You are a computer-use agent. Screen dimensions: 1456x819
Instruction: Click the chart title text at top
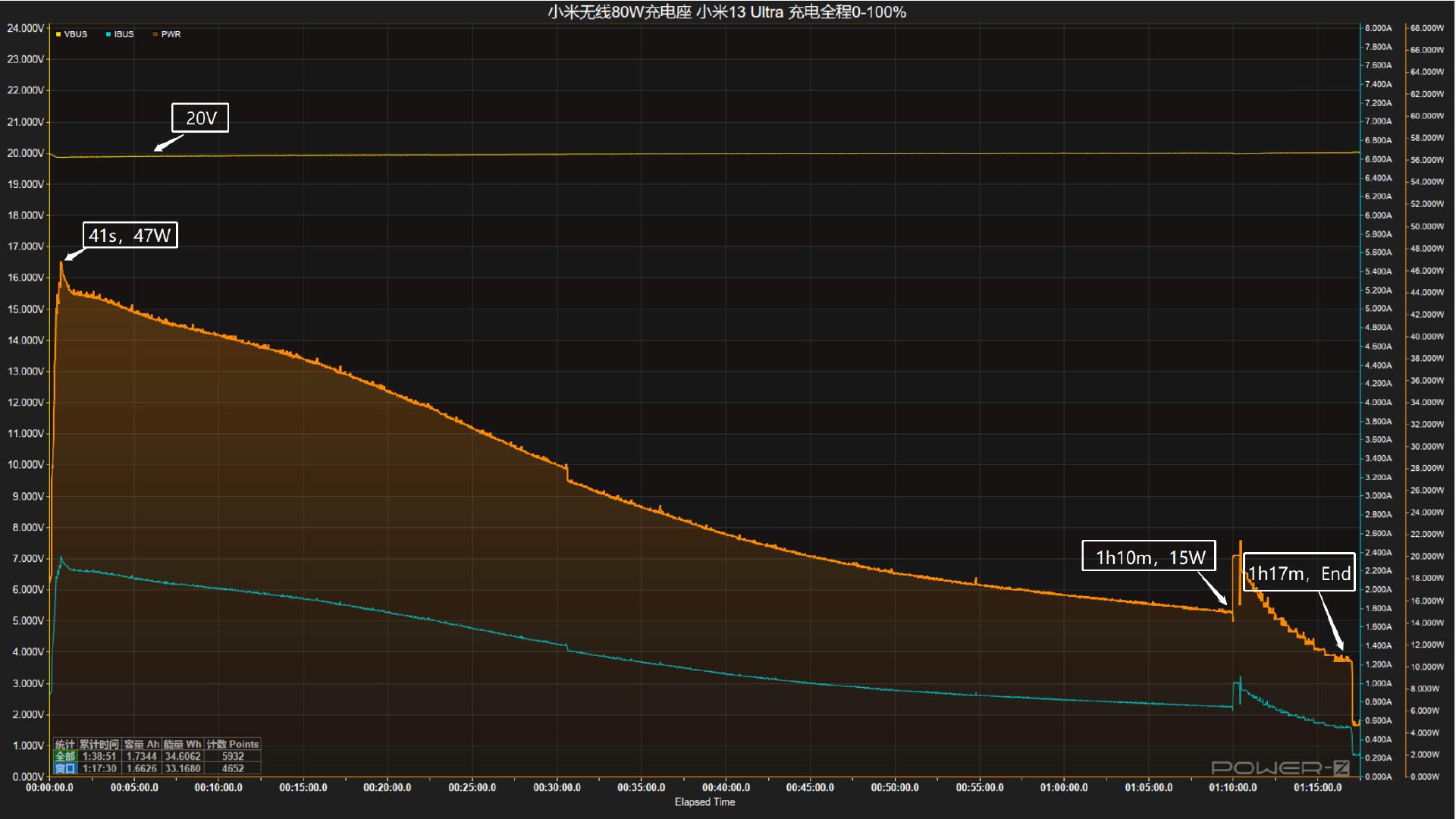click(x=726, y=12)
